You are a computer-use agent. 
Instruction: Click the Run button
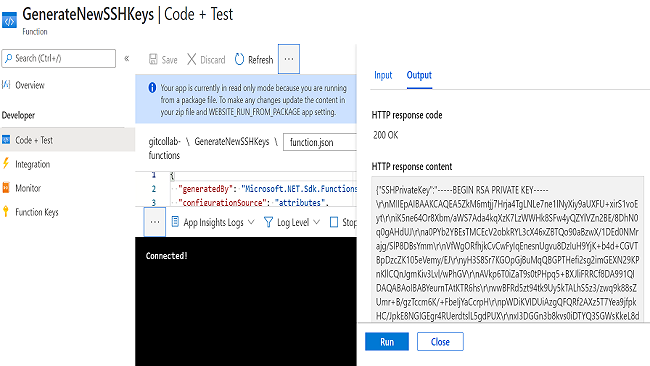coord(387,342)
